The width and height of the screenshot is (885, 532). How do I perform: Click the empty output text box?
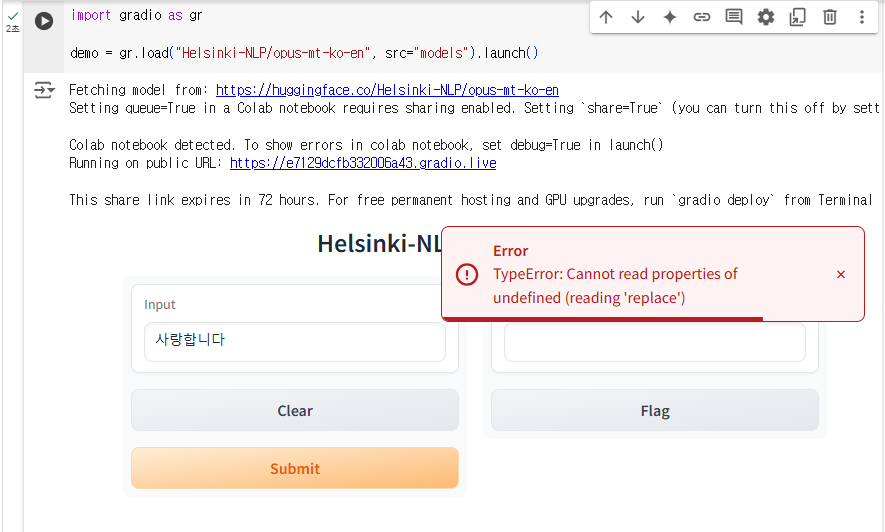click(x=655, y=342)
